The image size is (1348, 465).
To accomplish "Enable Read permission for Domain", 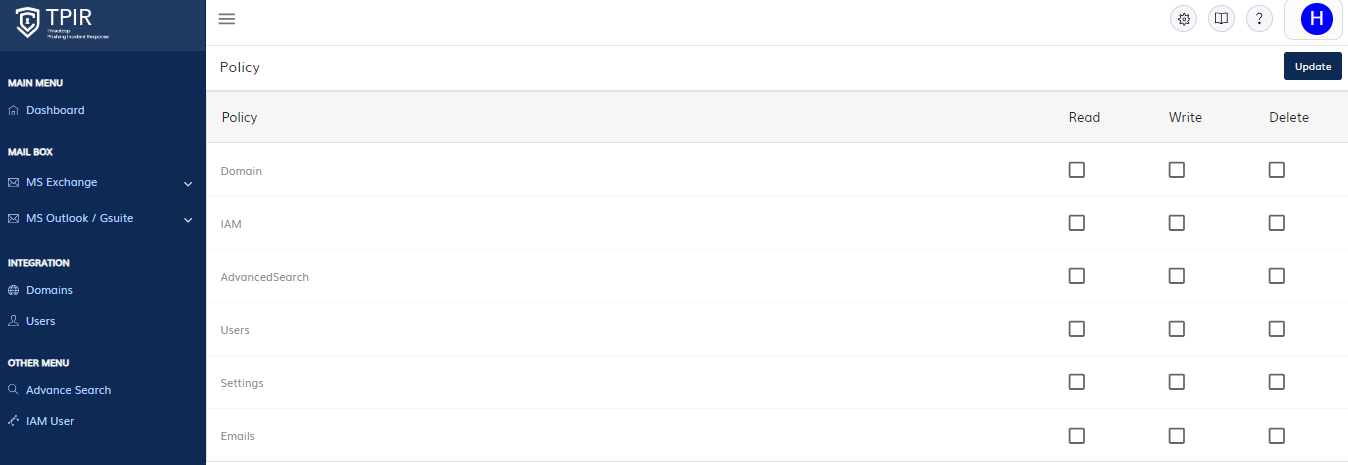I will click(1077, 170).
